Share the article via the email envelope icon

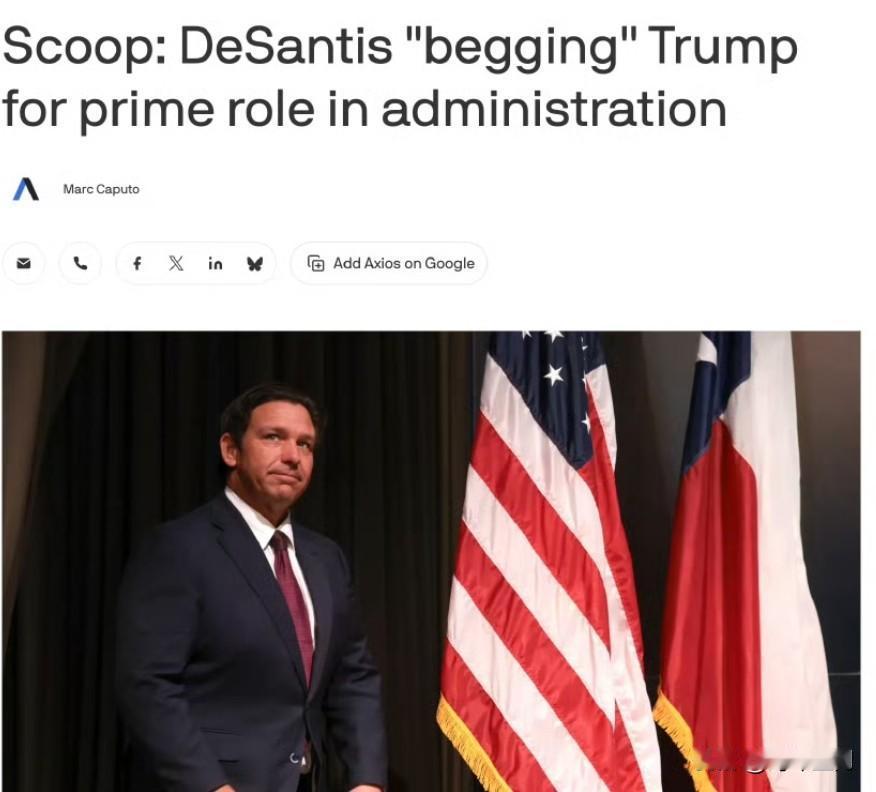tap(23, 263)
